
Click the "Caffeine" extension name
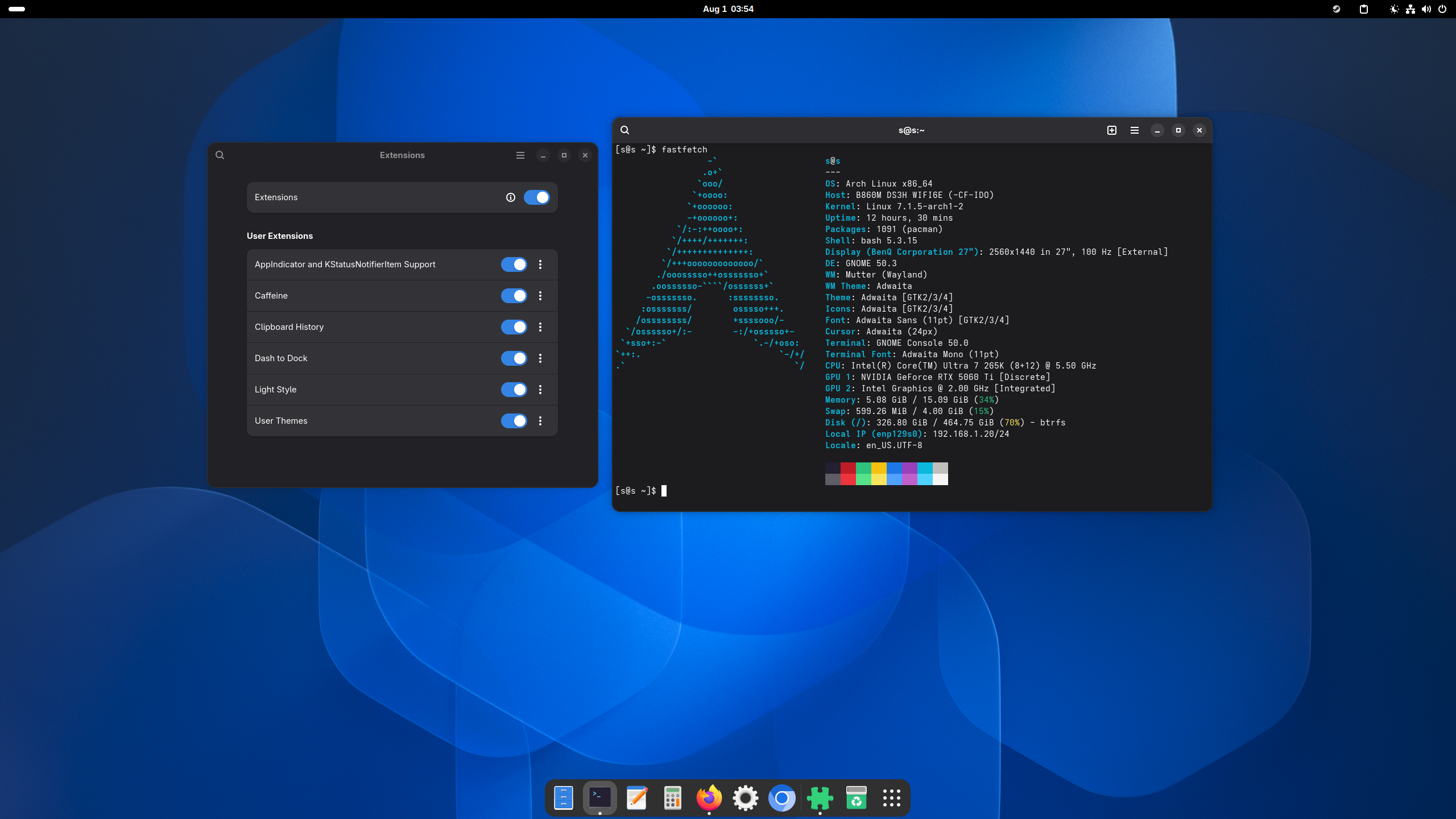point(271,296)
